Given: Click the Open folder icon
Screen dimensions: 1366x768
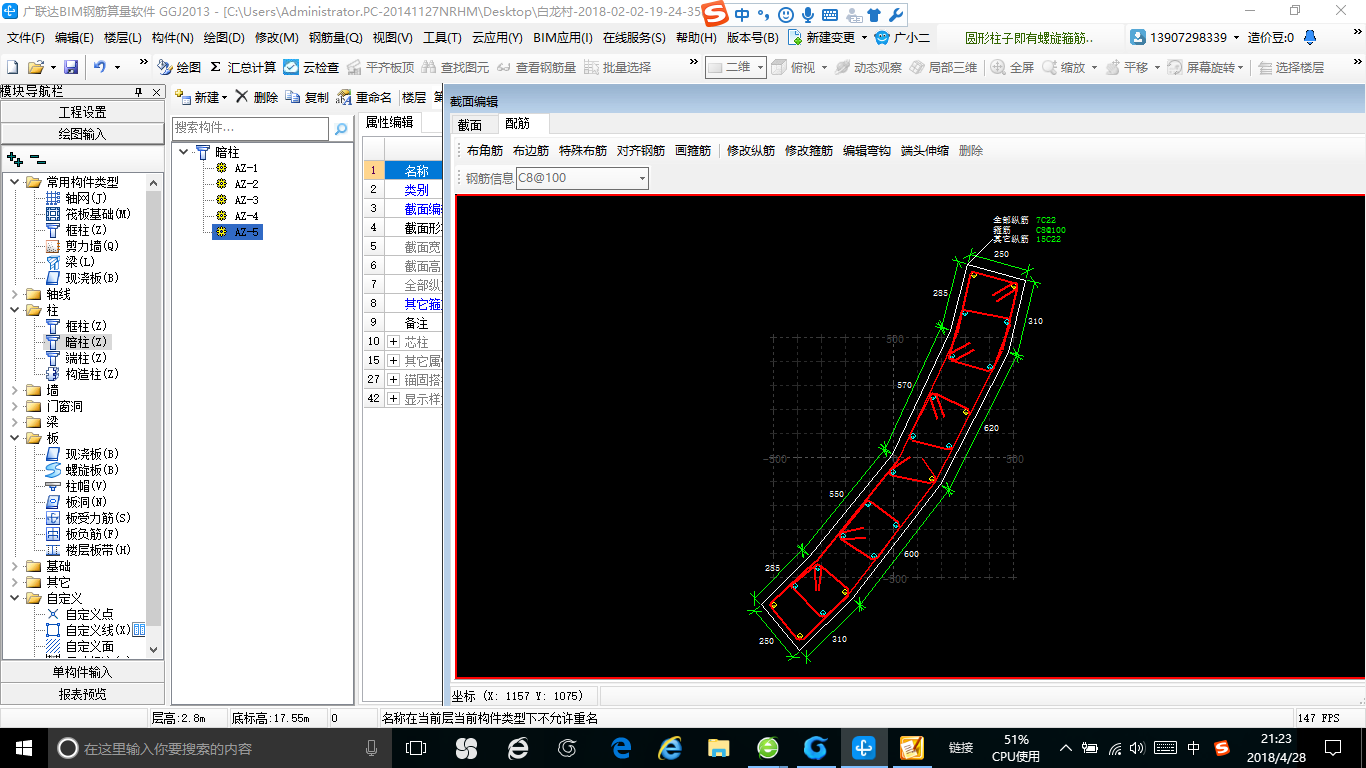Looking at the screenshot, I should (x=35, y=67).
